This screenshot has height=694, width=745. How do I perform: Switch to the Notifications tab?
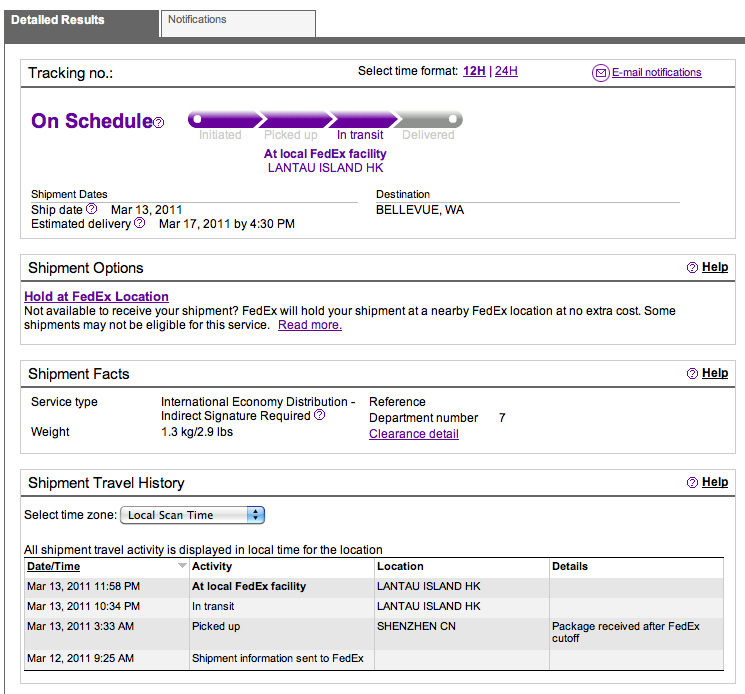[x=238, y=23]
